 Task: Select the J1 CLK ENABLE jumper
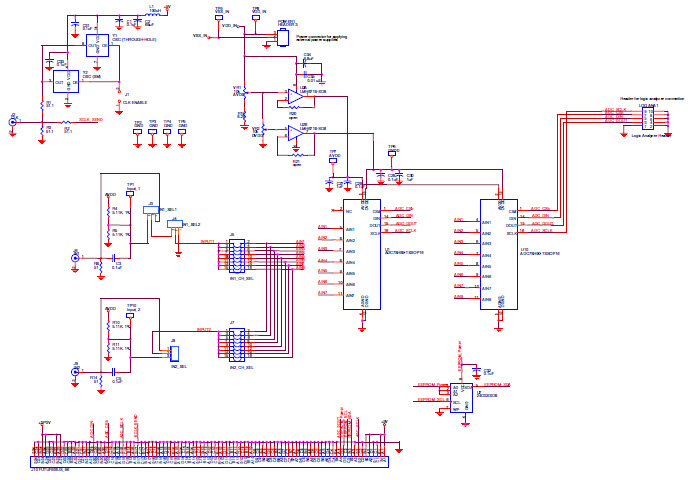(119, 97)
